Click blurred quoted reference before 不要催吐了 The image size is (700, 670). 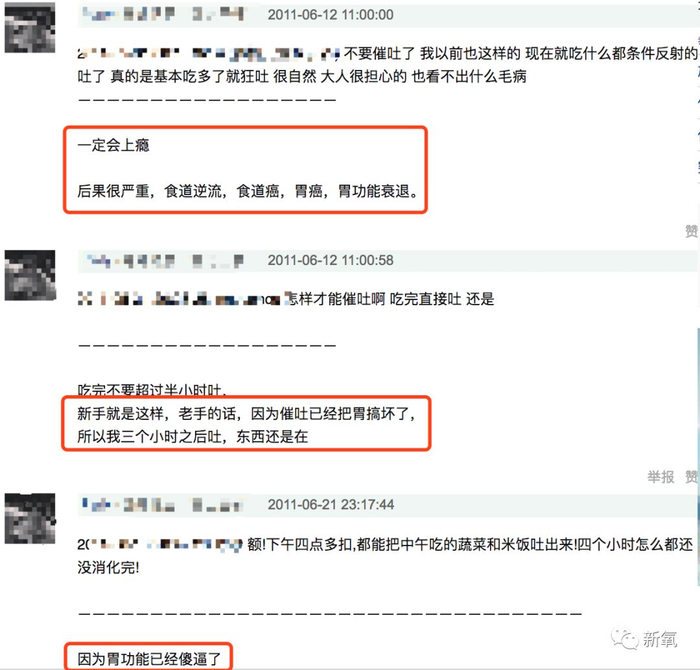208,54
